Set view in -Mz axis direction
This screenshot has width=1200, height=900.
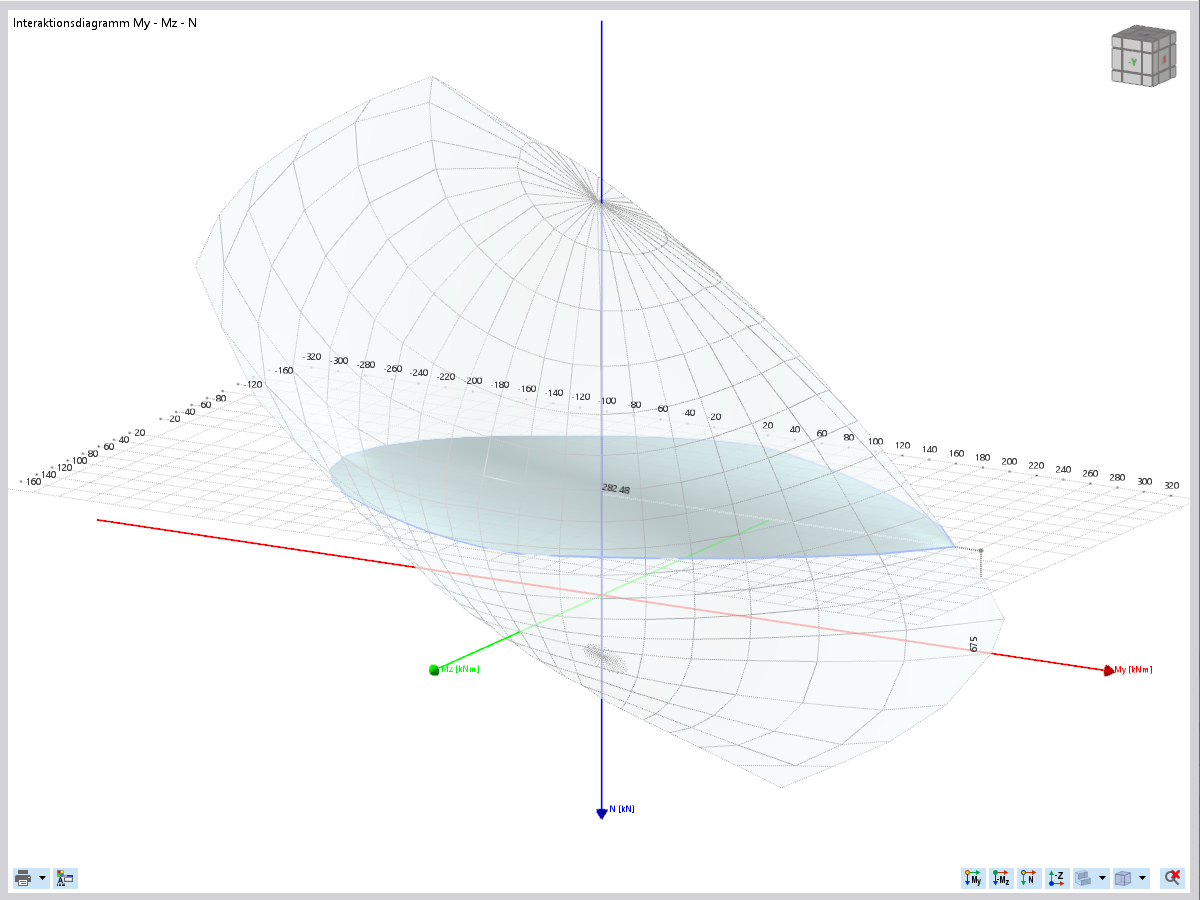click(1001, 878)
